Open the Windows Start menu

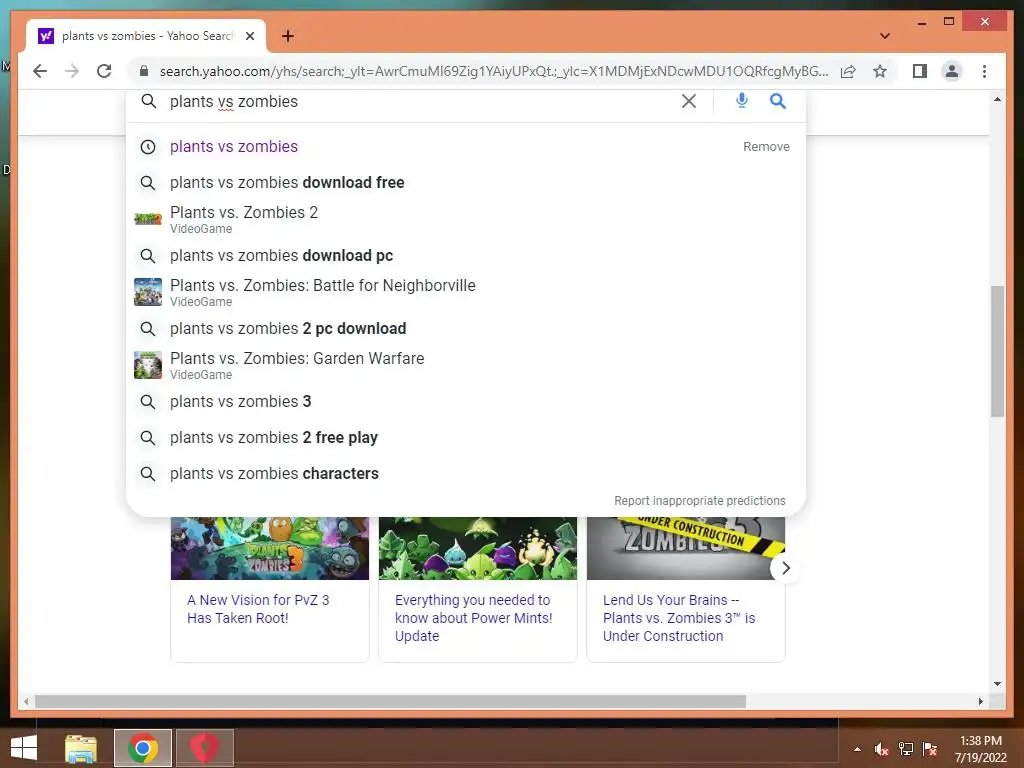[24, 748]
